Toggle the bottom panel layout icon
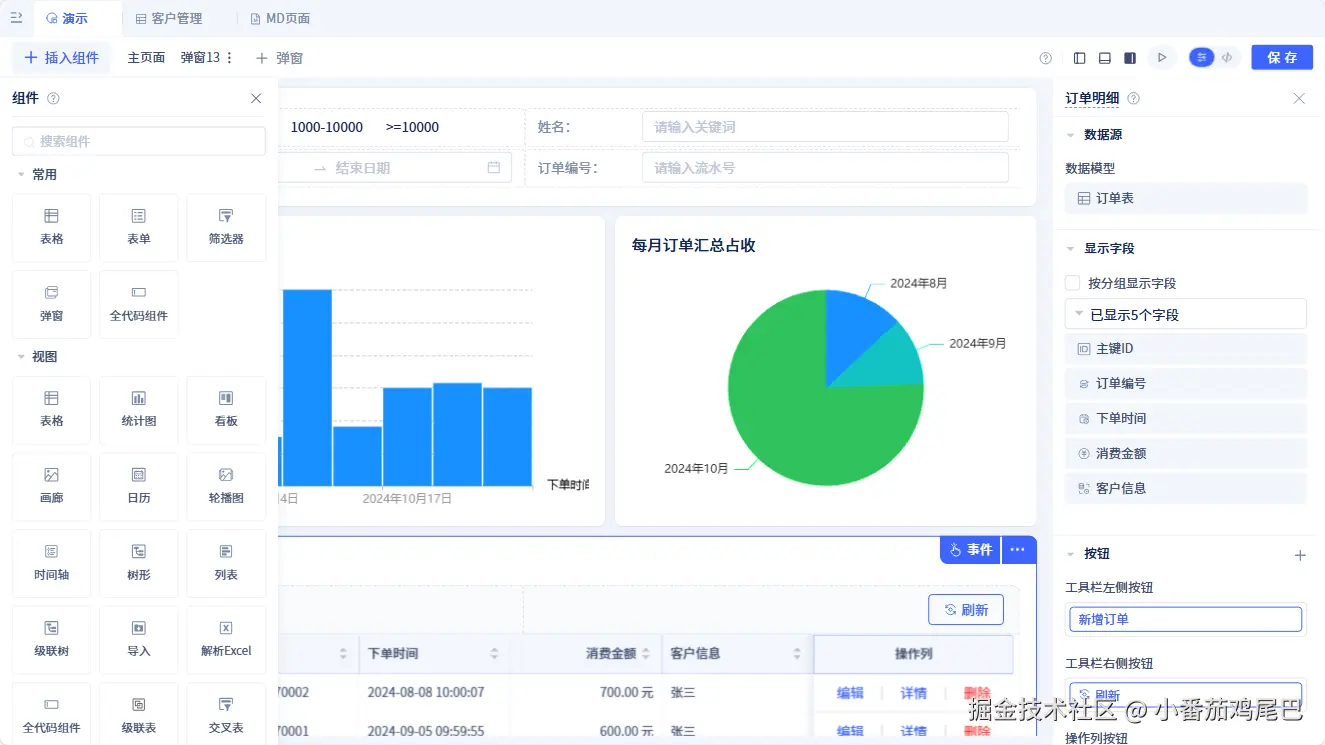This screenshot has width=1325, height=745. tap(1105, 58)
